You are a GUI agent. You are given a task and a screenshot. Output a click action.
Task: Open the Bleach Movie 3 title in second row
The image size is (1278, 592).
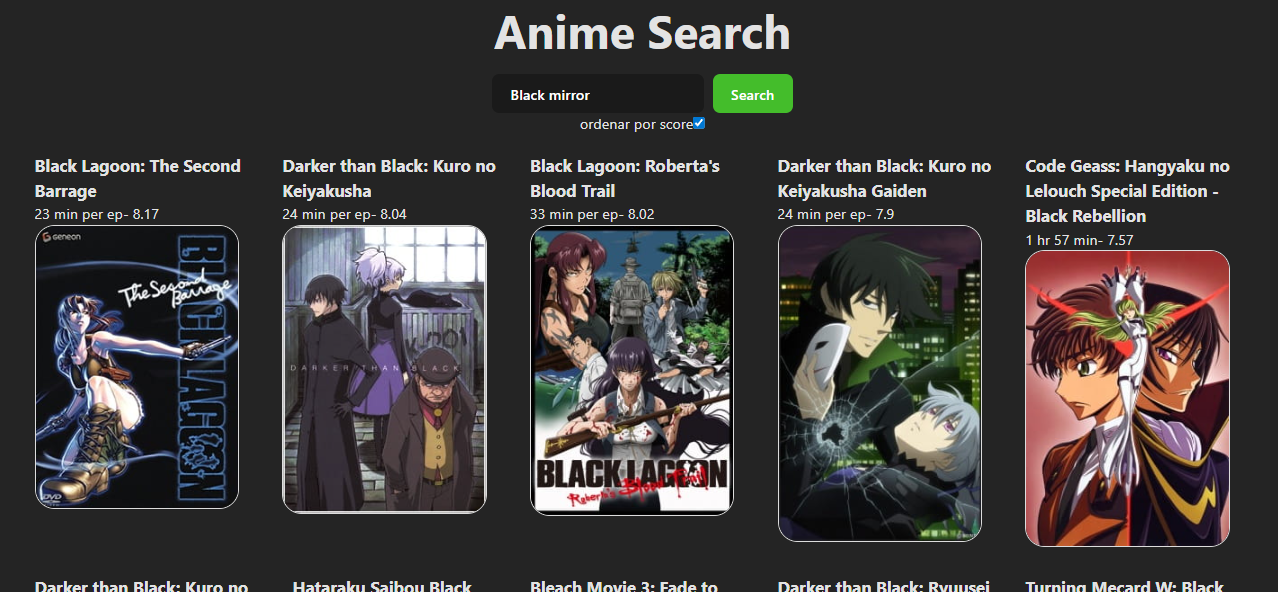[x=624, y=584]
